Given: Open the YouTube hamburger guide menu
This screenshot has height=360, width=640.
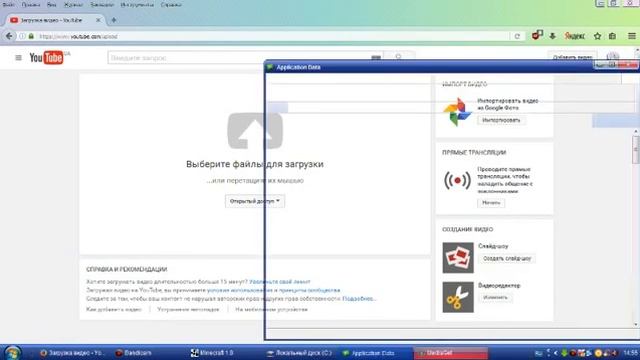Looking at the screenshot, I should [x=18, y=58].
